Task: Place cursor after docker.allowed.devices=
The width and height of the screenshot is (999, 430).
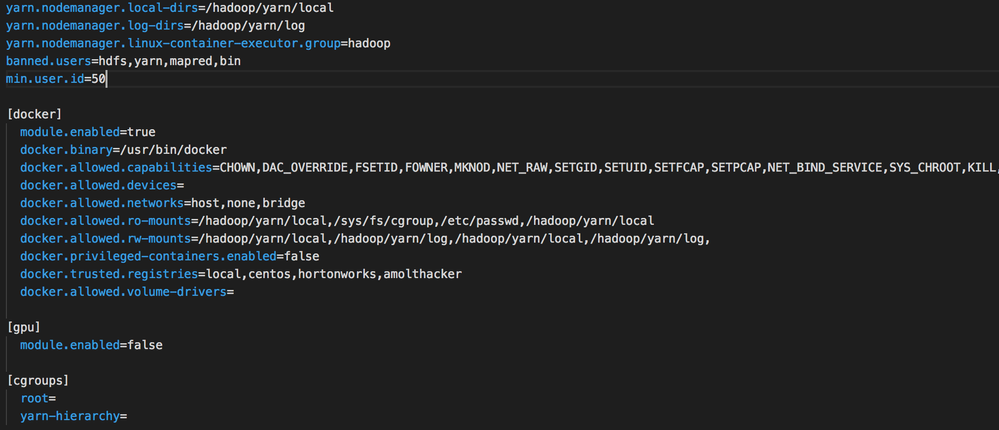Action: pos(187,186)
